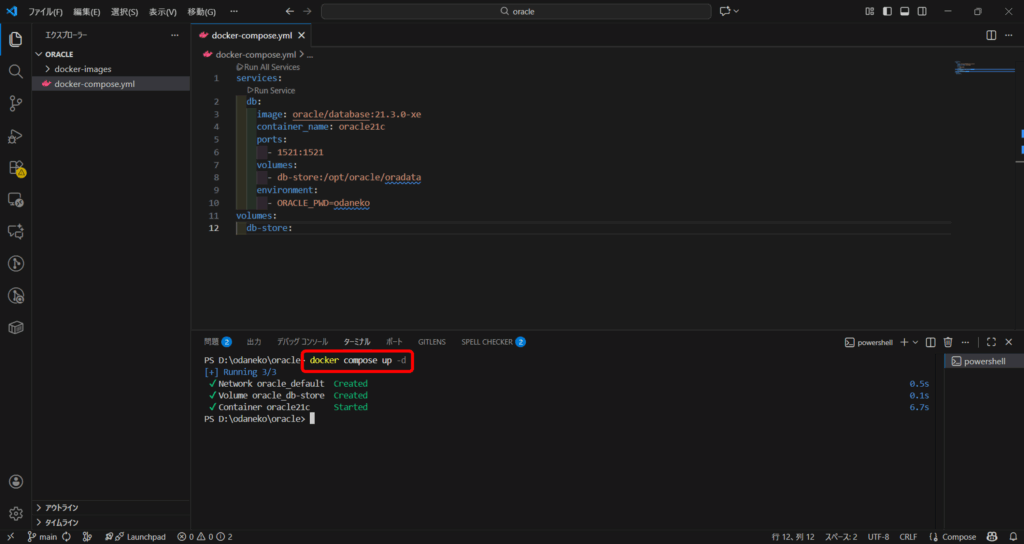Open the File menu (ファイル)
Image resolution: width=1024 pixels, height=544 pixels.
(x=45, y=11)
